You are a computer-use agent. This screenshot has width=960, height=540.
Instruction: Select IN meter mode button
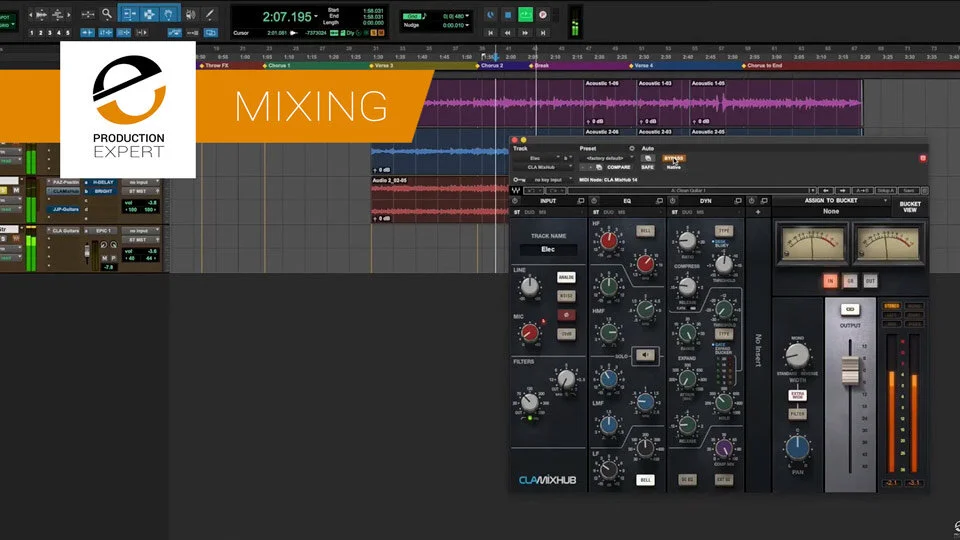coord(830,281)
